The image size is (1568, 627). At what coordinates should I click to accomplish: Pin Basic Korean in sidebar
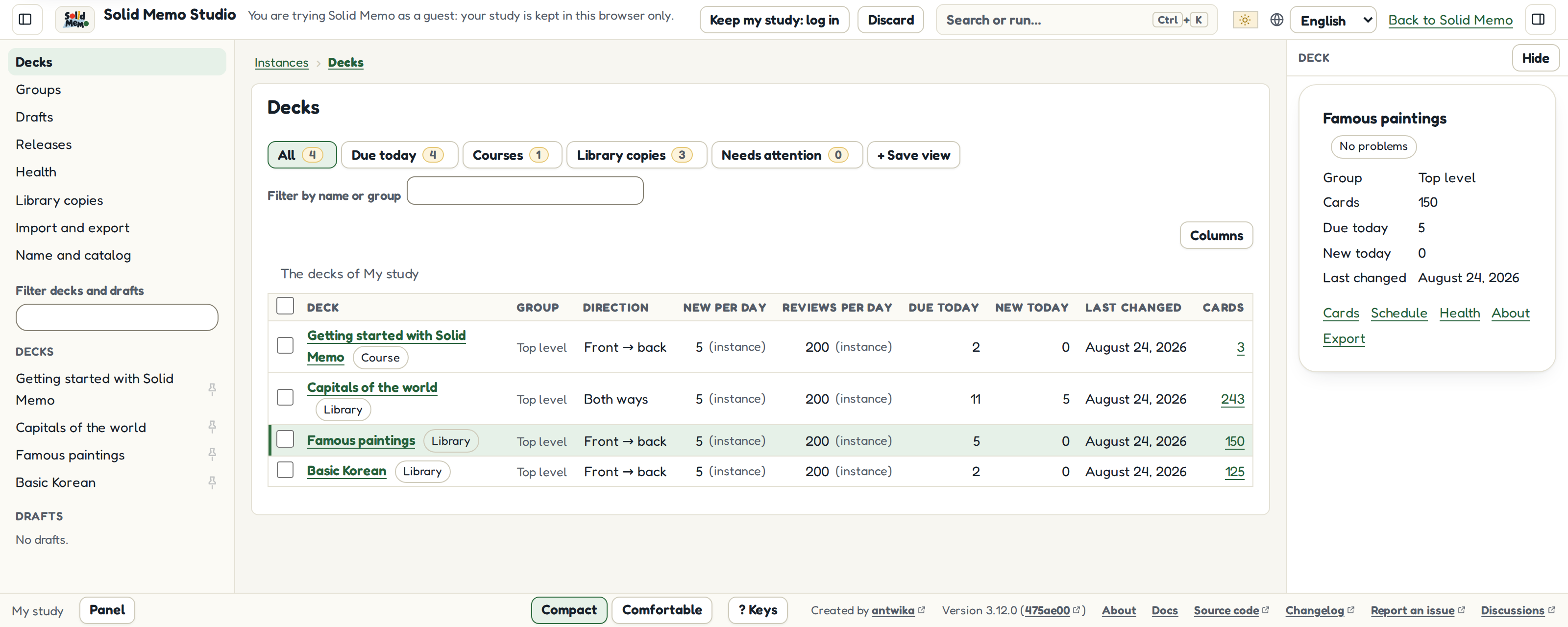pos(212,482)
